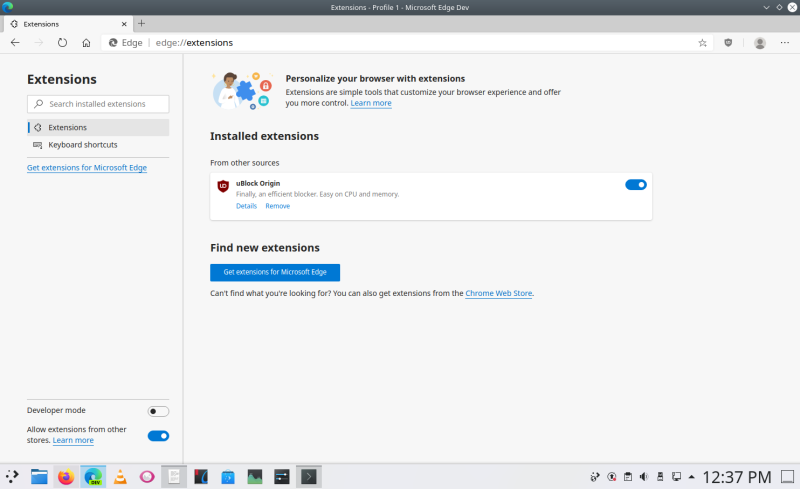Enable Developer mode switch

click(158, 411)
